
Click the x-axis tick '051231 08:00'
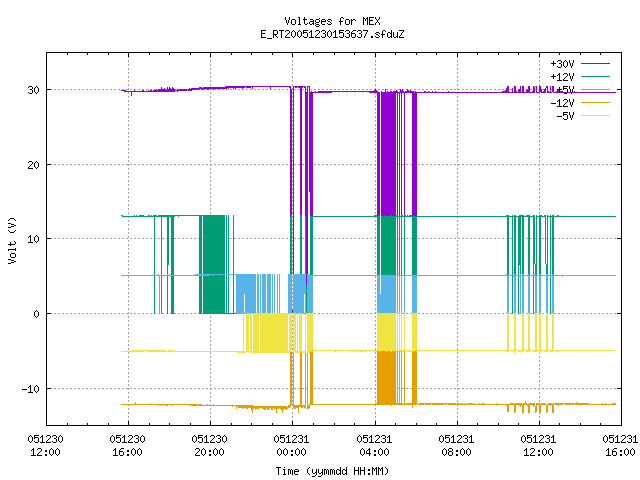pyautogui.click(x=456, y=446)
